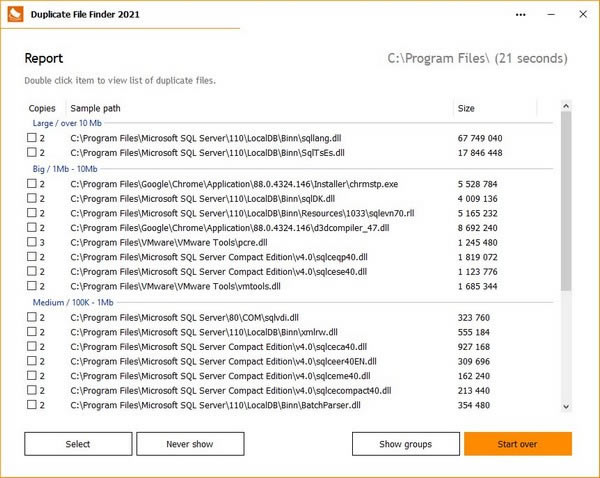Click the 'Medium / 100K - 1Mb' group header

click(x=73, y=302)
